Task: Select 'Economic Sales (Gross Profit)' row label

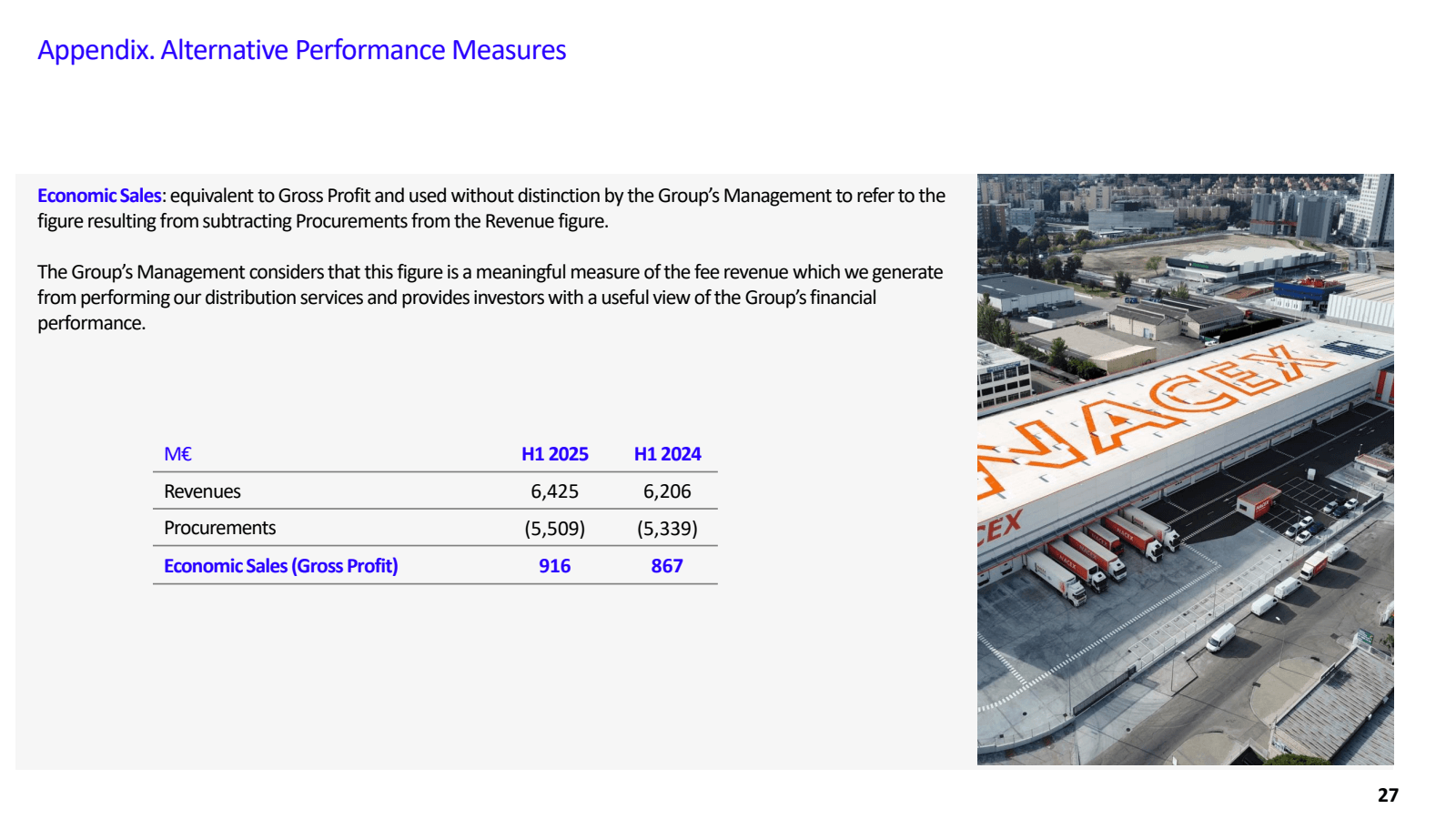Action: (x=281, y=566)
